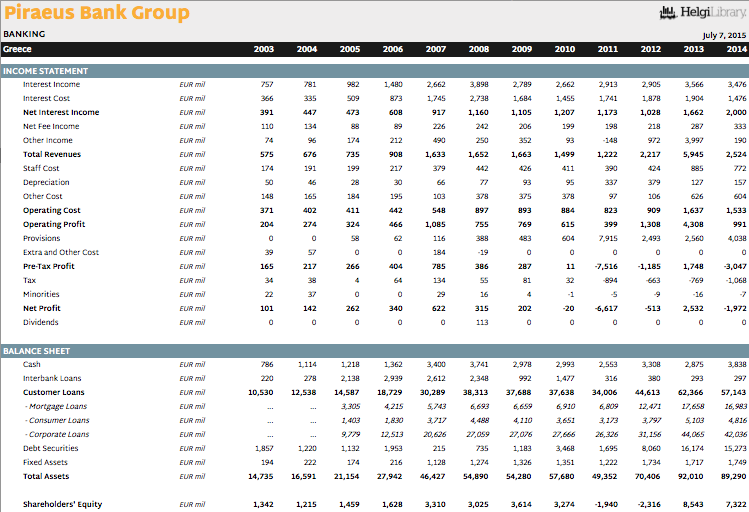Click the Interbank Loans row label
The width and height of the screenshot is (749, 512).
[52, 378]
